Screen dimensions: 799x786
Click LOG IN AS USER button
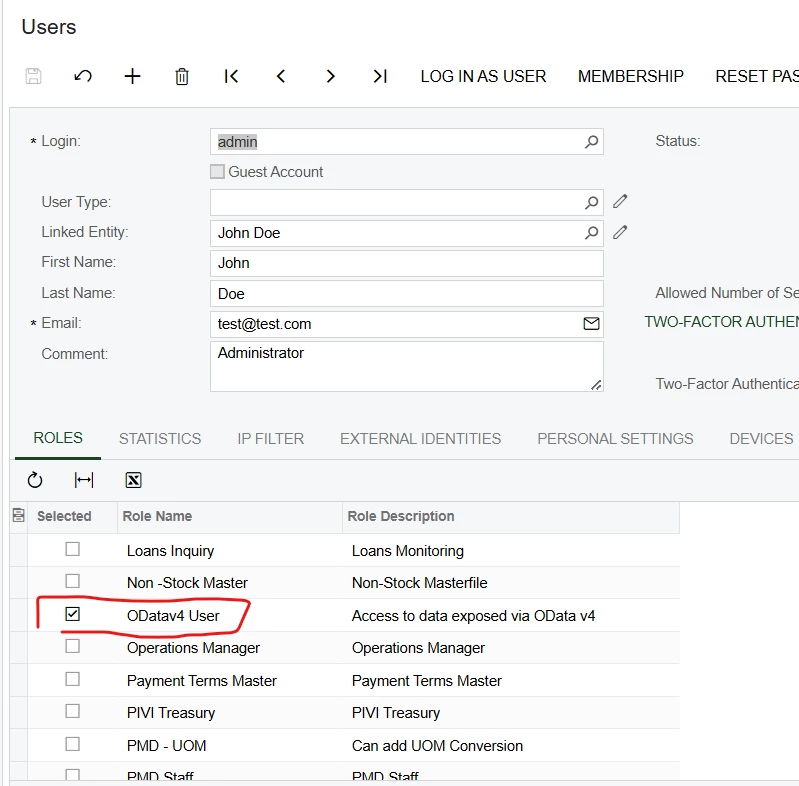pyautogui.click(x=483, y=76)
